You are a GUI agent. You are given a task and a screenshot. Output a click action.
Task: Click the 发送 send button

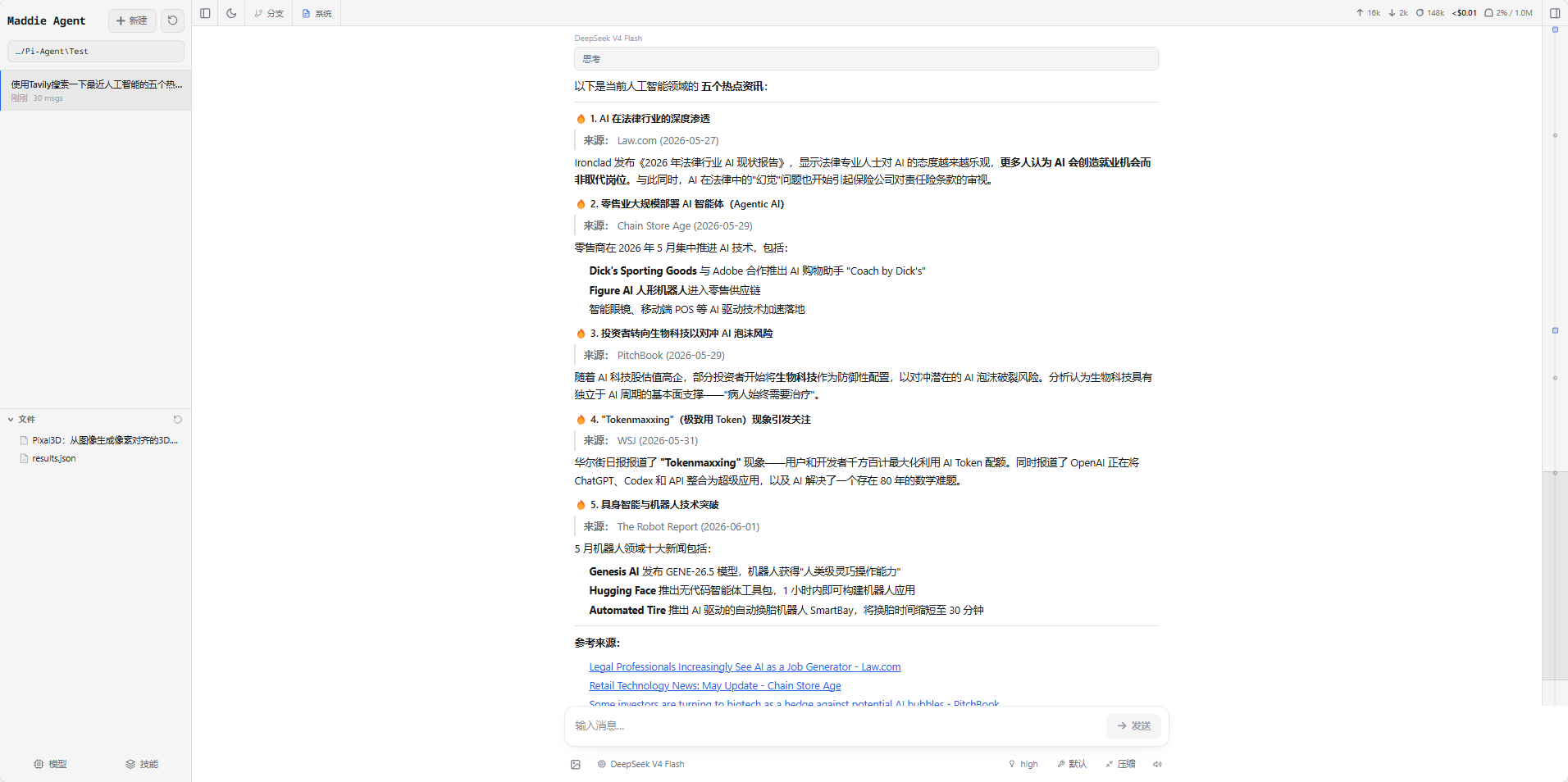[1133, 725]
